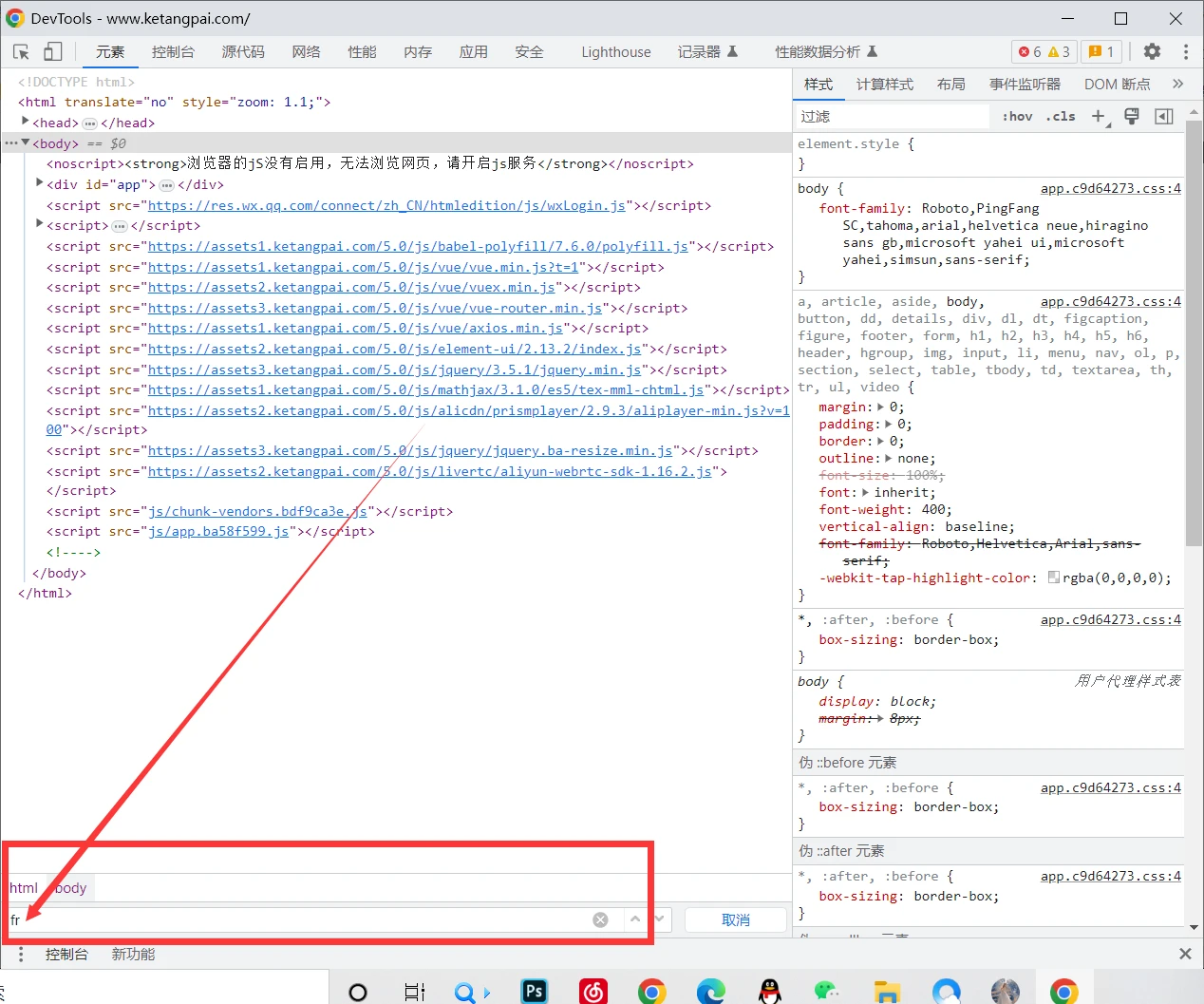1204x1004 pixels.
Task: Click the 过滤 styles filter field
Action: point(893,116)
